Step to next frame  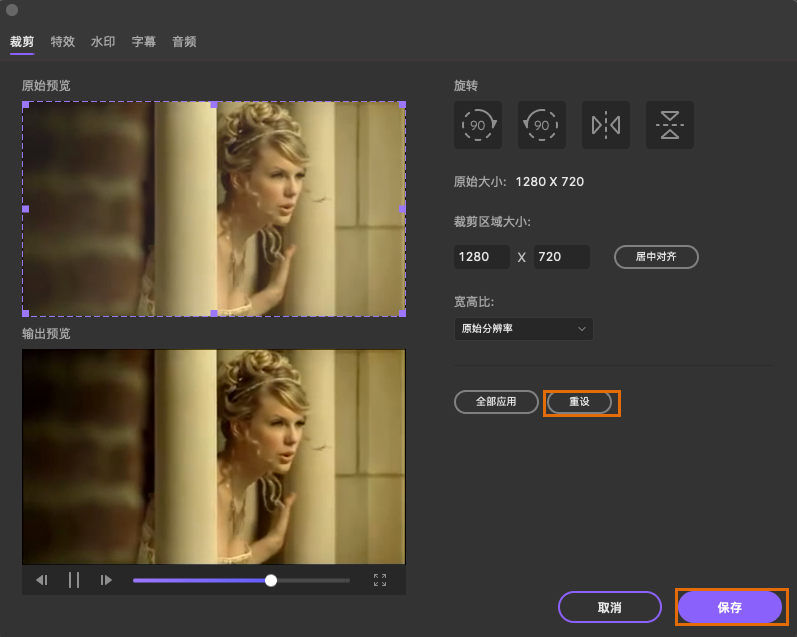point(106,580)
